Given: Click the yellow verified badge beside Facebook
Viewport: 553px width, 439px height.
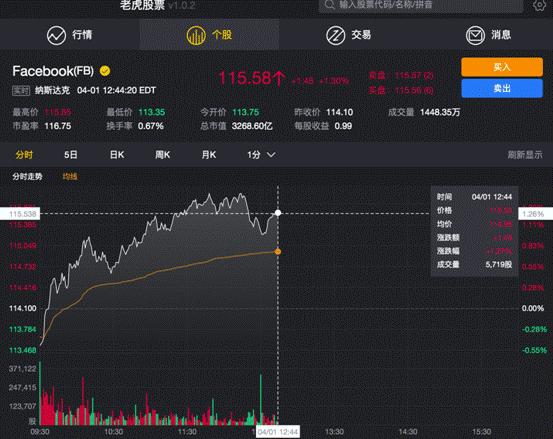Looking at the screenshot, I should coord(105,71).
